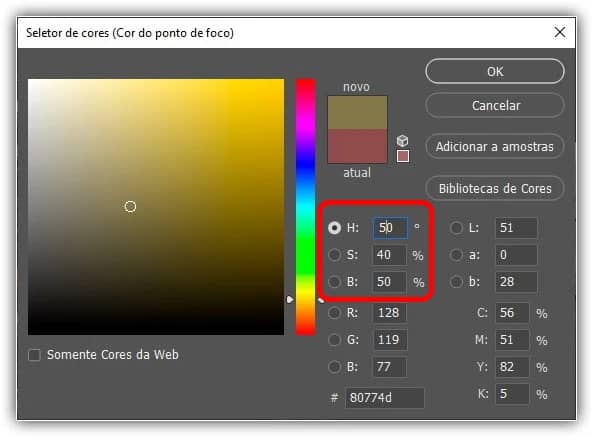This screenshot has width=593, height=437.
Task: Click the hex color field 80774d
Action: point(384,398)
